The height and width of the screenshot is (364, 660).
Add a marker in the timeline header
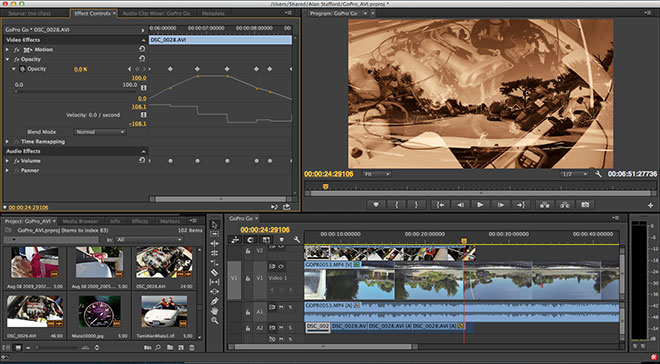pyautogui.click(x=282, y=239)
